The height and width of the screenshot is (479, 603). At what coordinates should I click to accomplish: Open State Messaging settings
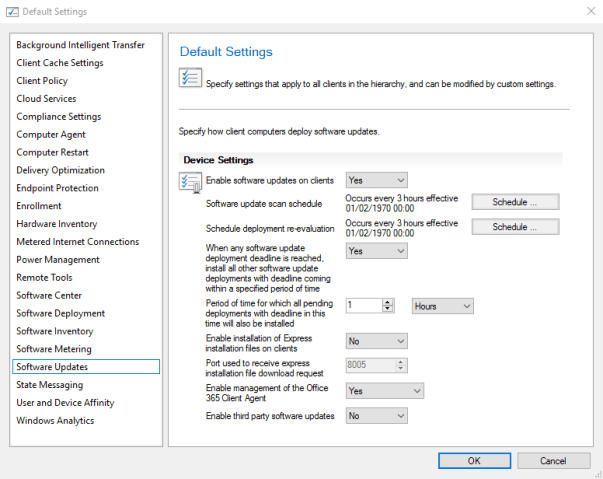pyautogui.click(x=50, y=385)
